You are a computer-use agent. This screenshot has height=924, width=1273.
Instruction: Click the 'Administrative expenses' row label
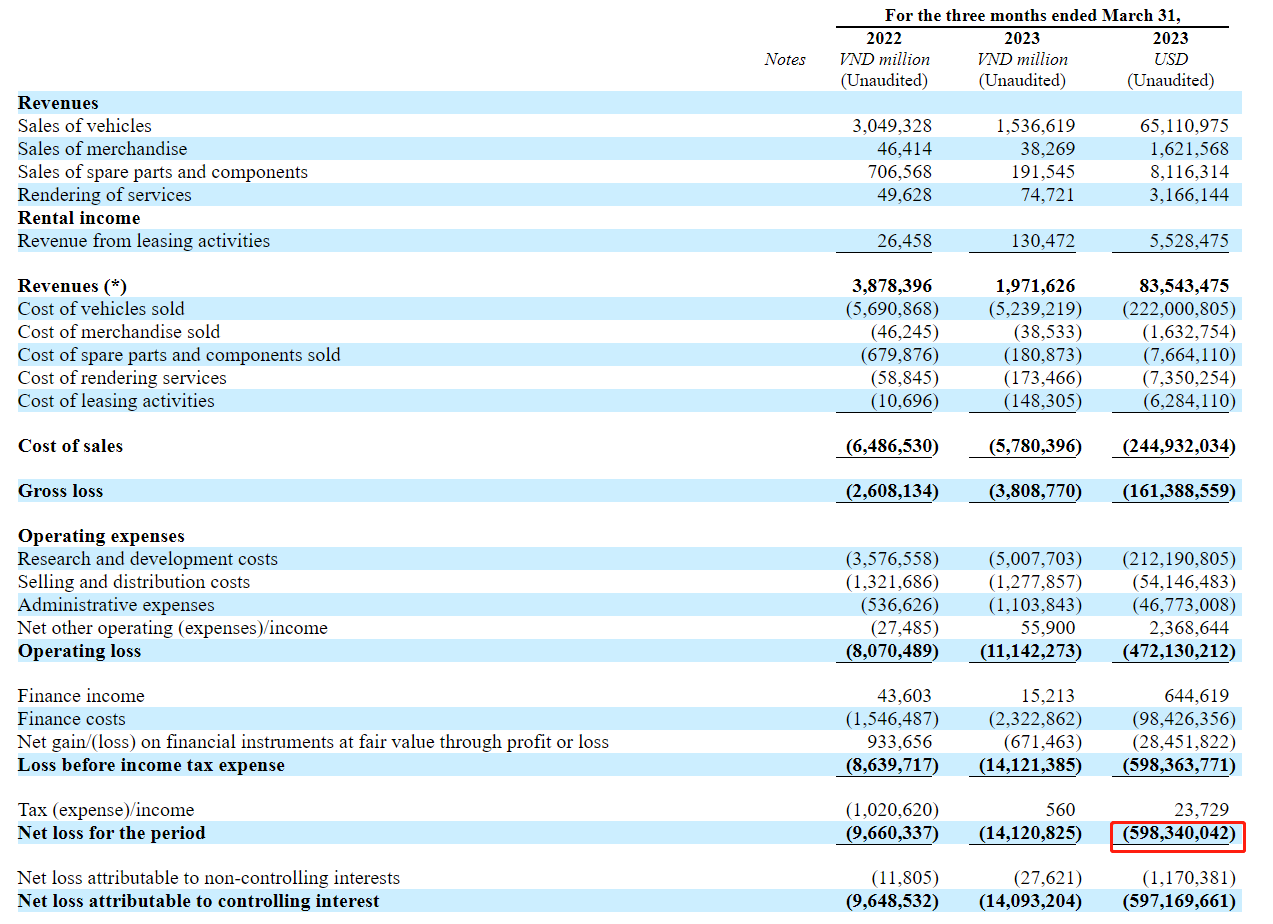click(116, 605)
